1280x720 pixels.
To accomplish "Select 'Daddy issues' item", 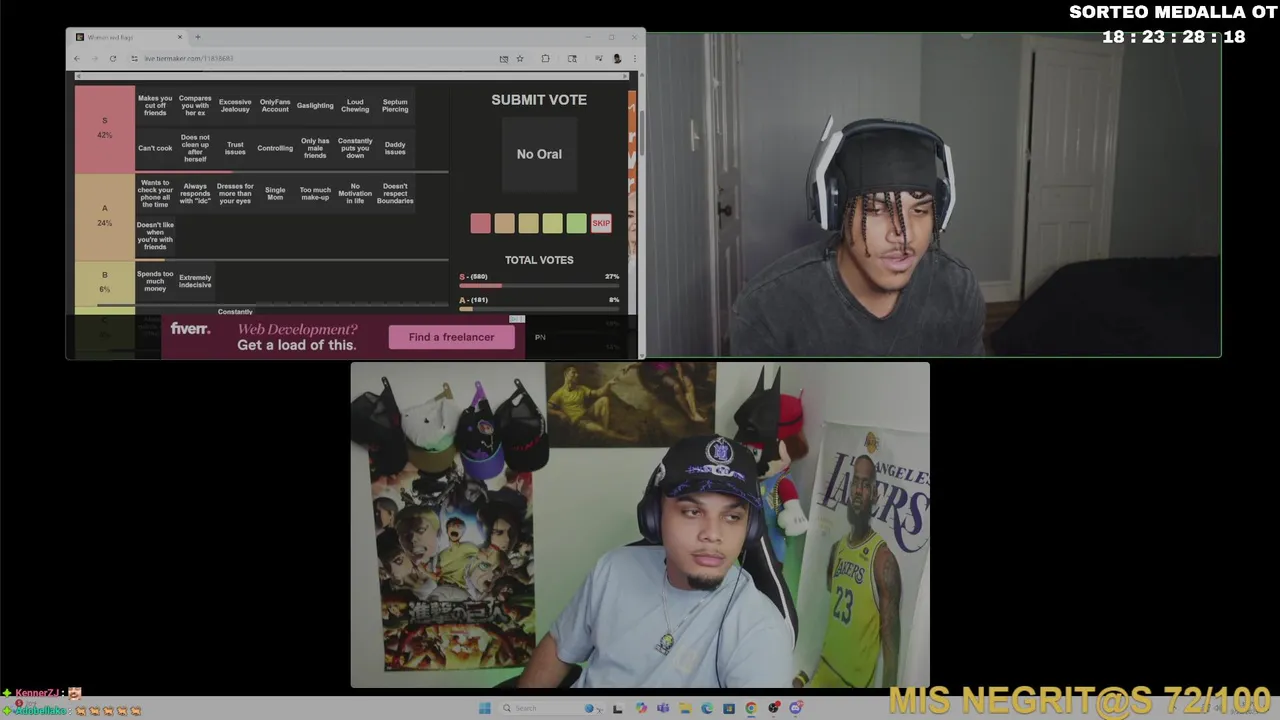I will 395,148.
